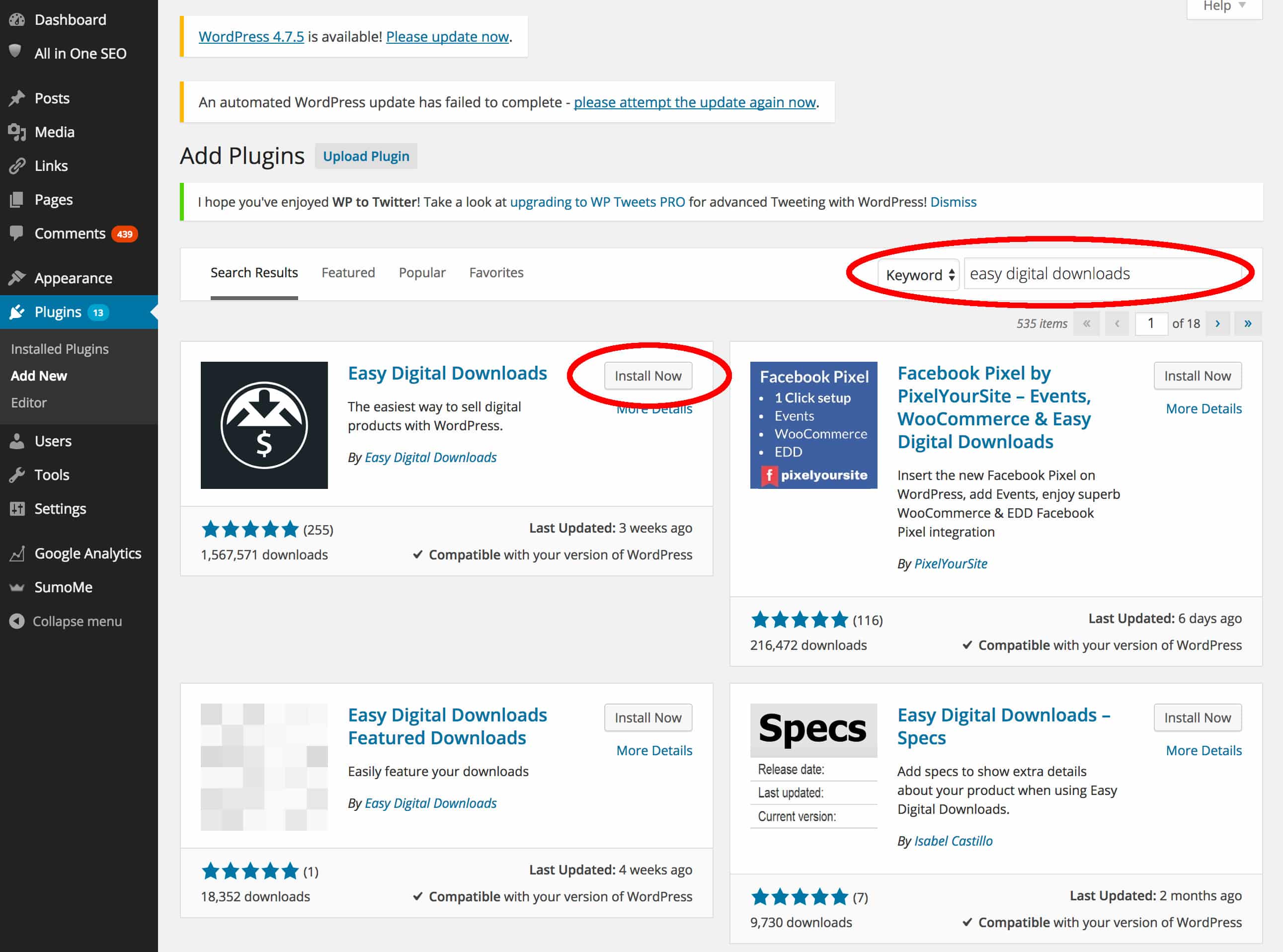This screenshot has width=1283, height=952.
Task: Open the plugin Editor submenu item
Action: 29,403
